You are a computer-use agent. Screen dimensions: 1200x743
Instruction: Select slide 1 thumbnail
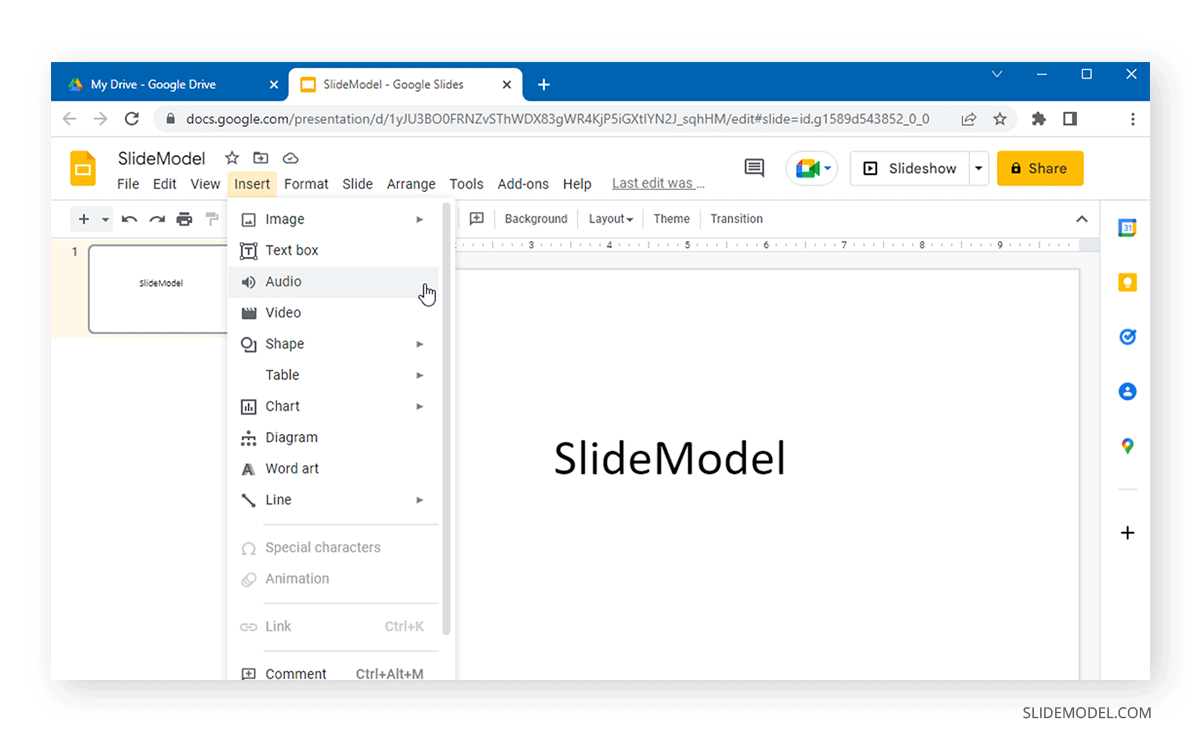[x=160, y=289]
